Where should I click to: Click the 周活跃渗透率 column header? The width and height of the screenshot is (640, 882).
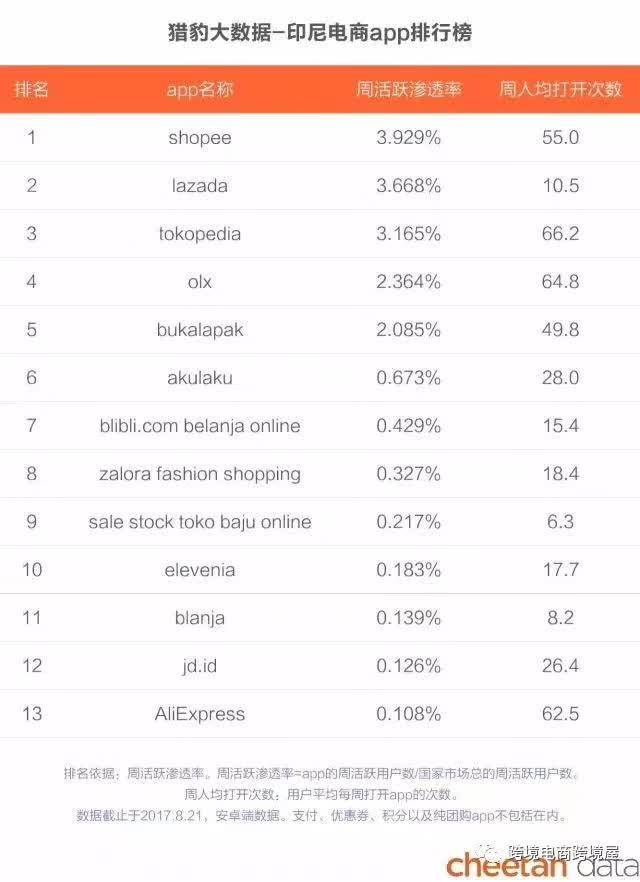pos(409,89)
